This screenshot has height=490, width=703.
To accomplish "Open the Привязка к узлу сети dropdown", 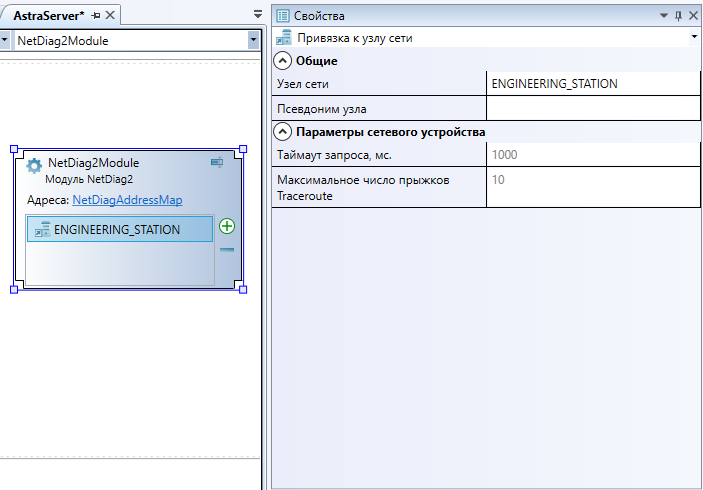I will [x=694, y=37].
